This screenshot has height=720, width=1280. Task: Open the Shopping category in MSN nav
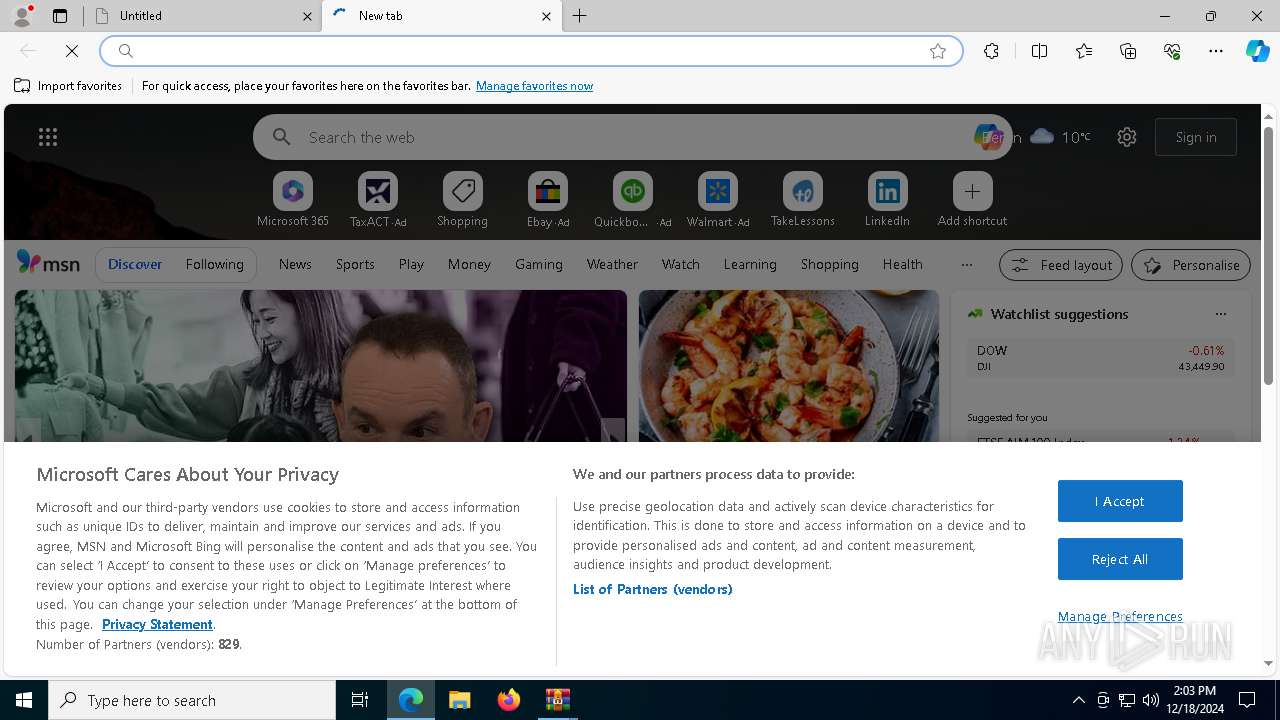point(830,264)
